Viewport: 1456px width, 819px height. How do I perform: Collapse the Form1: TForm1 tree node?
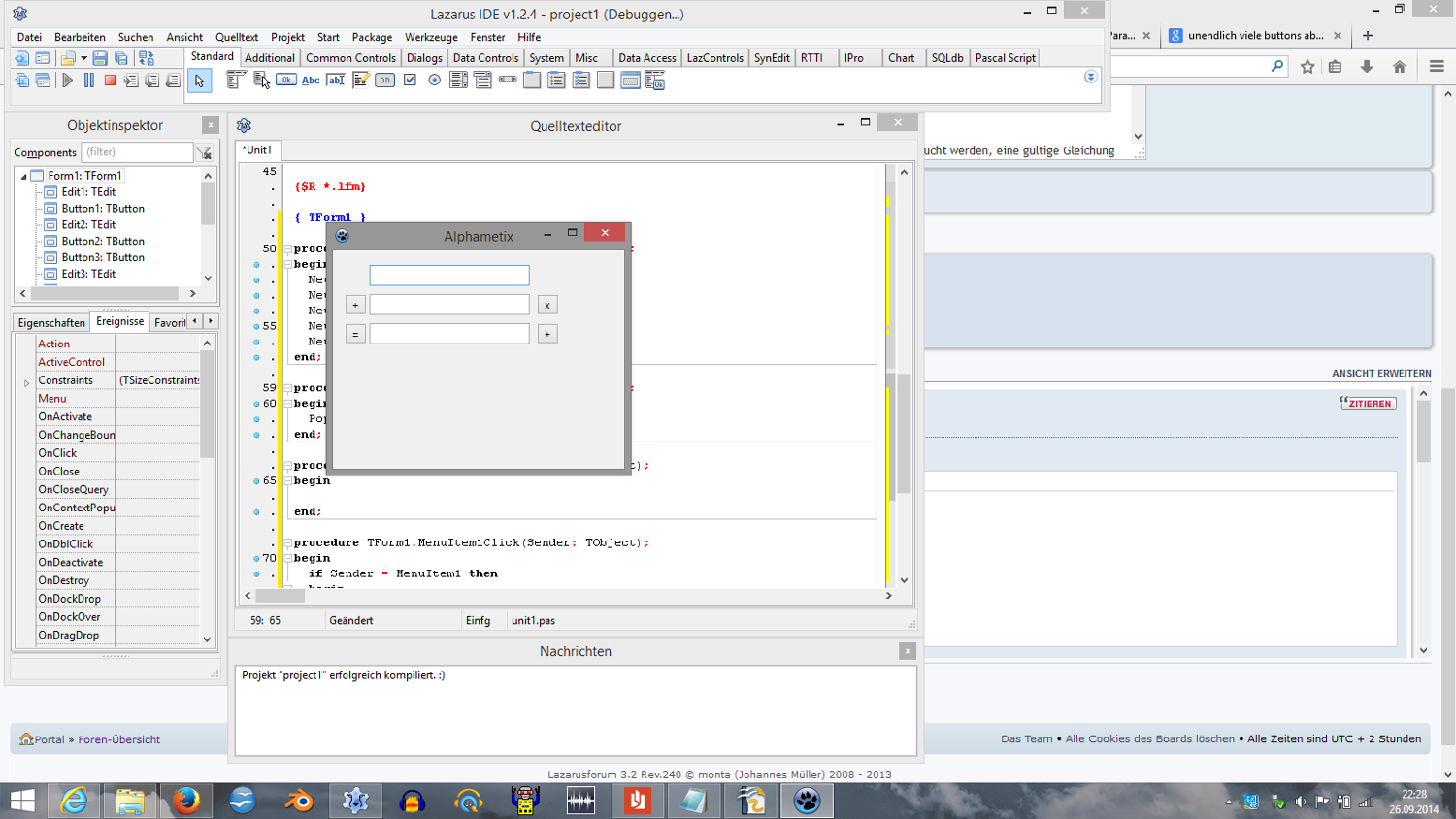pyautogui.click(x=23, y=177)
